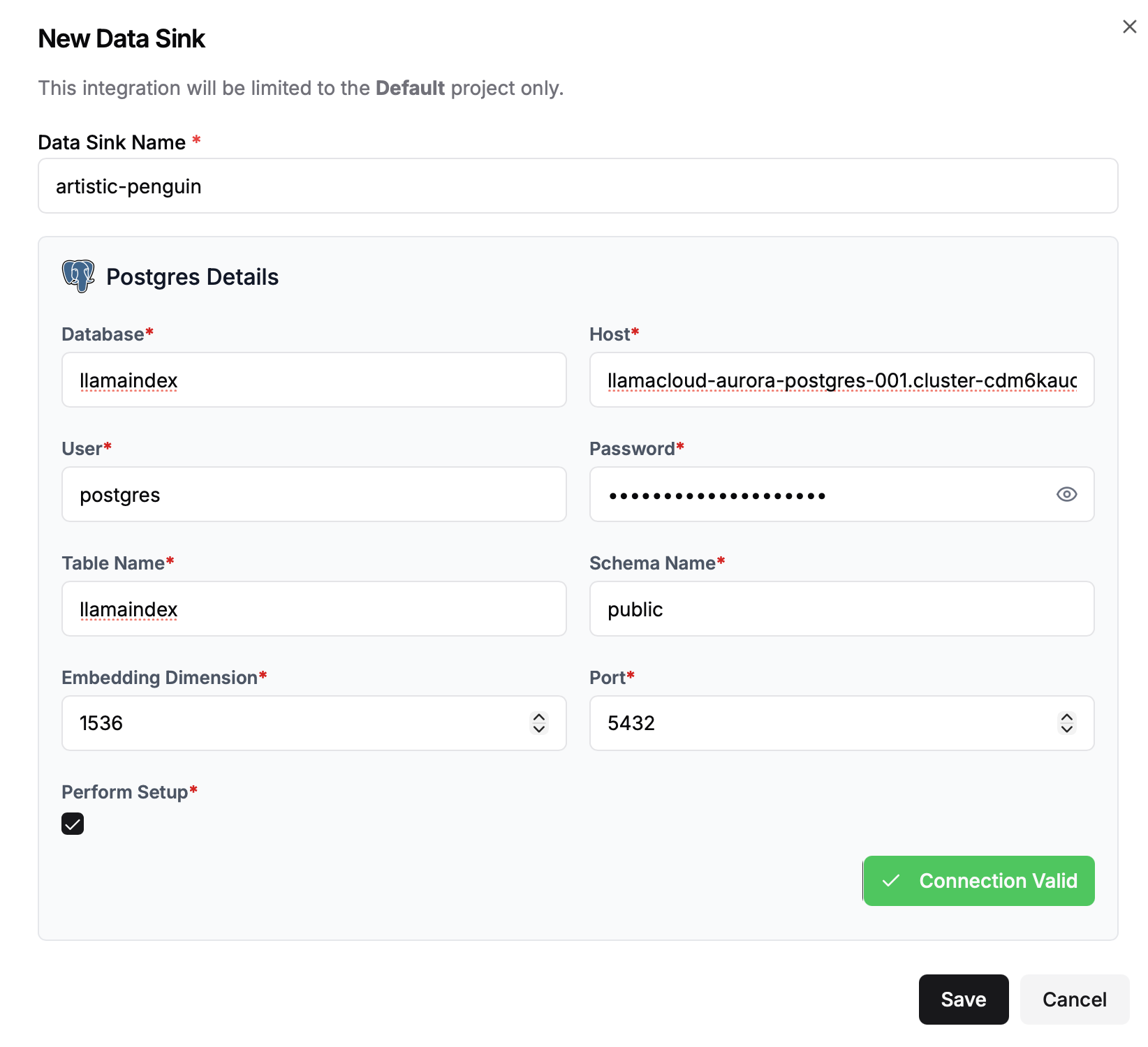This screenshot has width=1148, height=1047.
Task: Uncheck the Perform Setup checkbox
Action: [x=72, y=824]
